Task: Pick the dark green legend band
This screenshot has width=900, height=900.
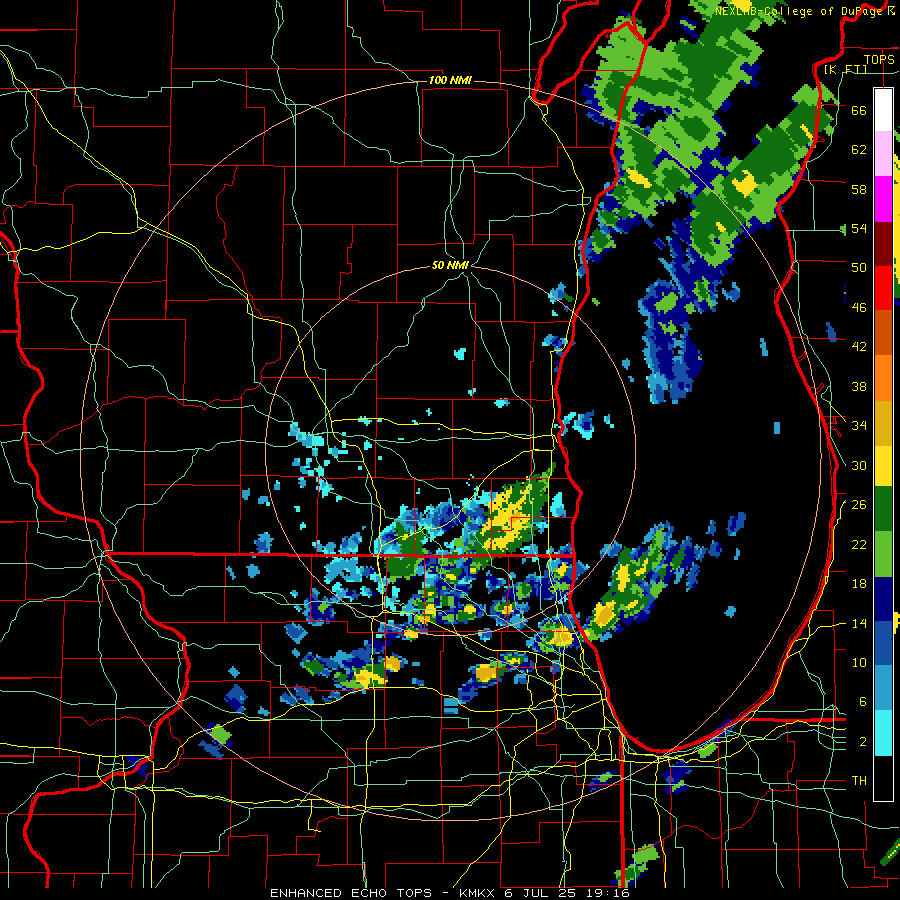Action: tap(883, 509)
